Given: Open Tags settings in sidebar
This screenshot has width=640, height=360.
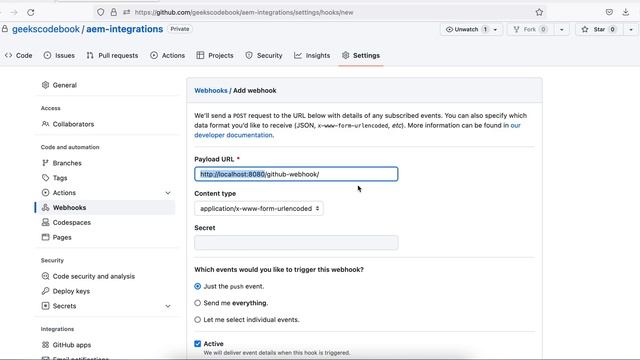Looking at the screenshot, I should pos(60,178).
